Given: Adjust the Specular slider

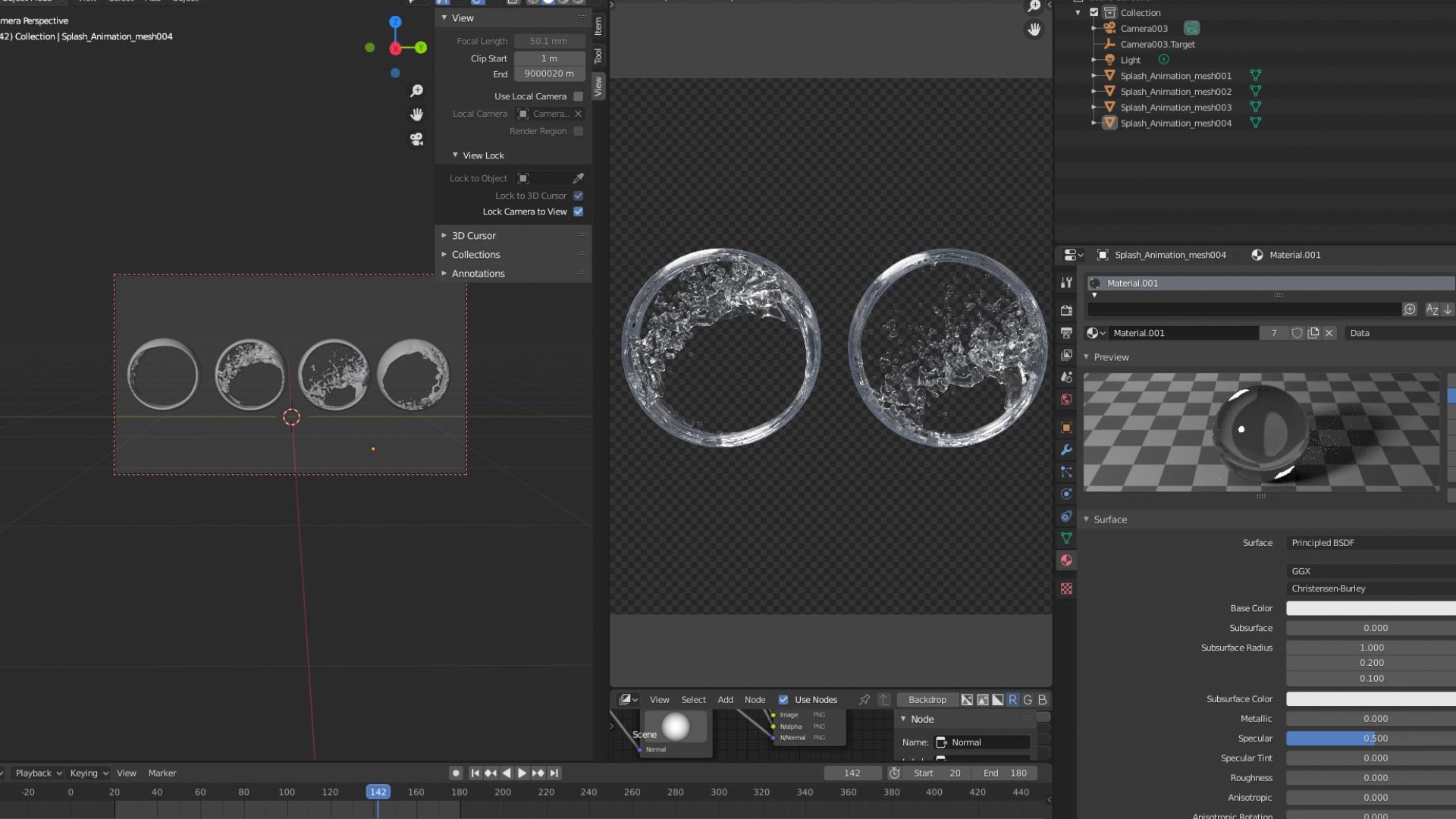Looking at the screenshot, I should click(1370, 738).
